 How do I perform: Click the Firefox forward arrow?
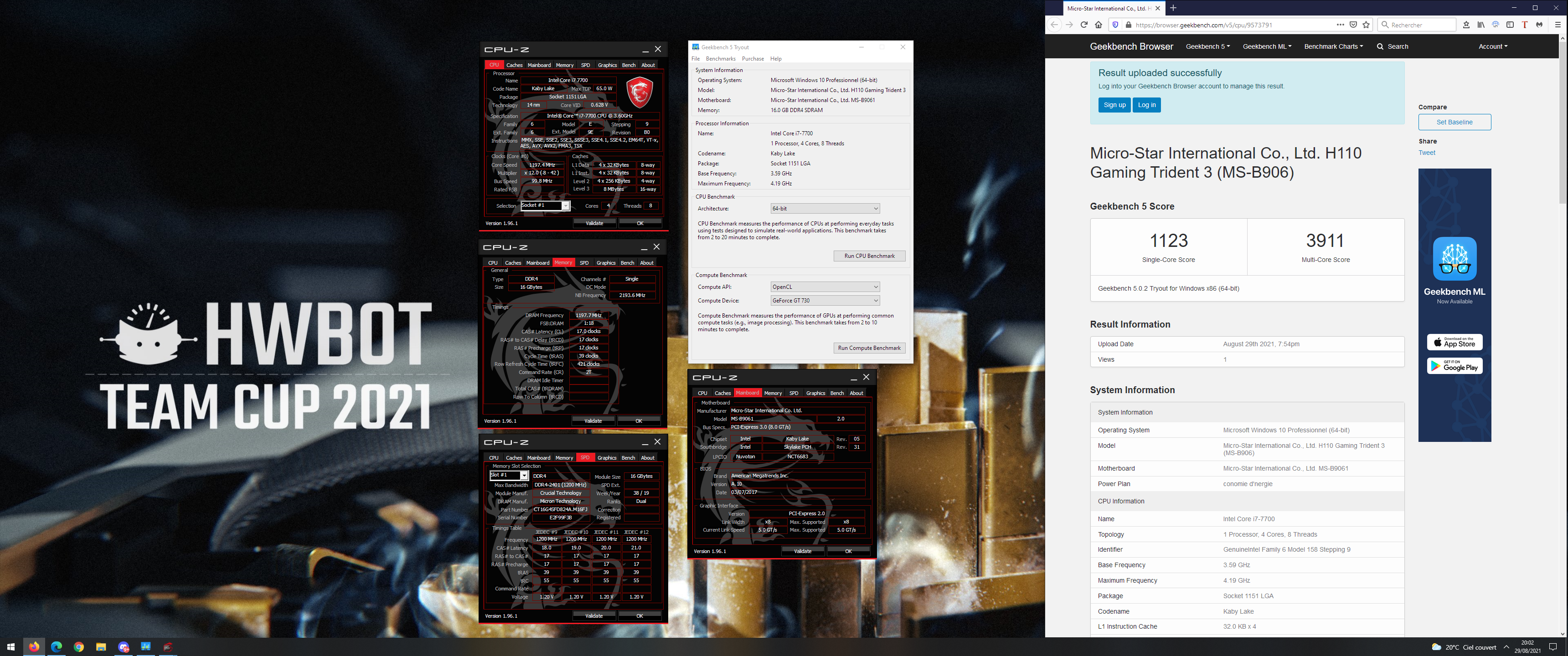point(1069,25)
